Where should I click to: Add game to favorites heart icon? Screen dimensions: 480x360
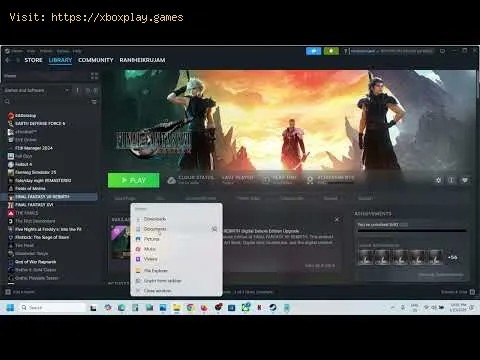point(465,180)
